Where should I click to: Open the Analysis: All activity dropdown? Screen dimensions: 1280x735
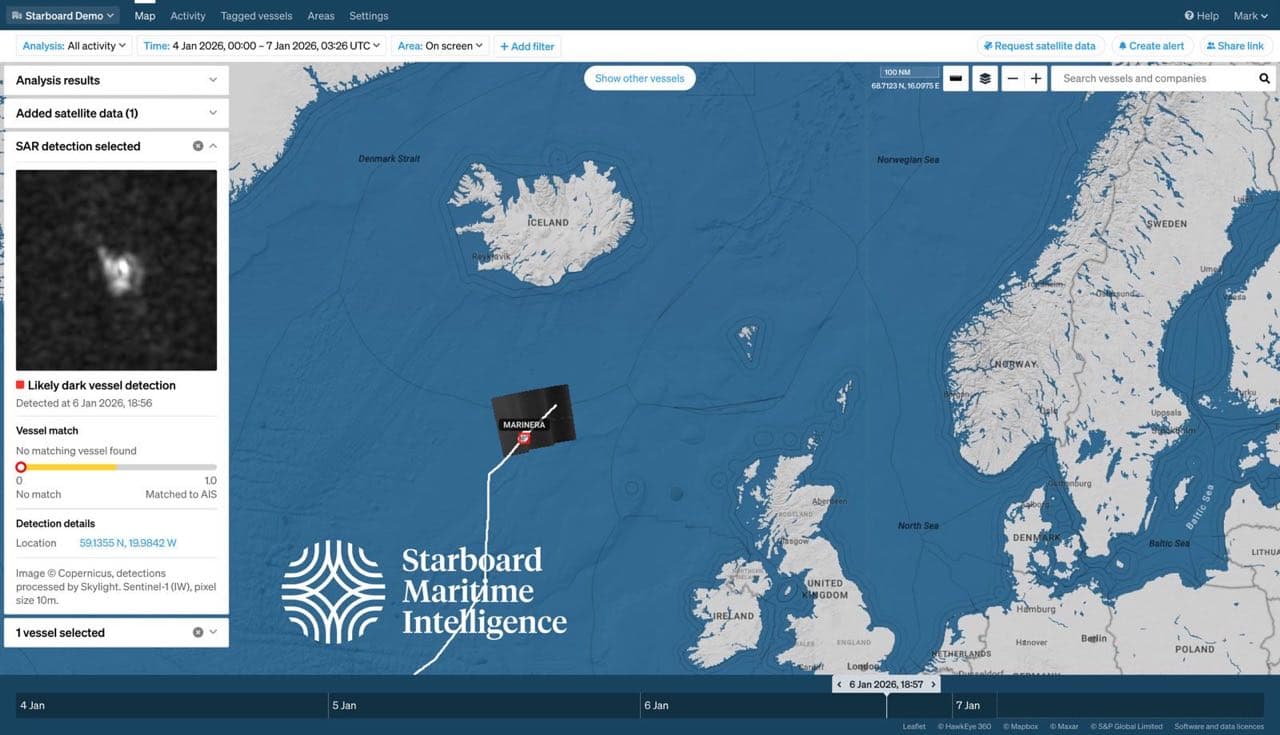pyautogui.click(x=75, y=46)
